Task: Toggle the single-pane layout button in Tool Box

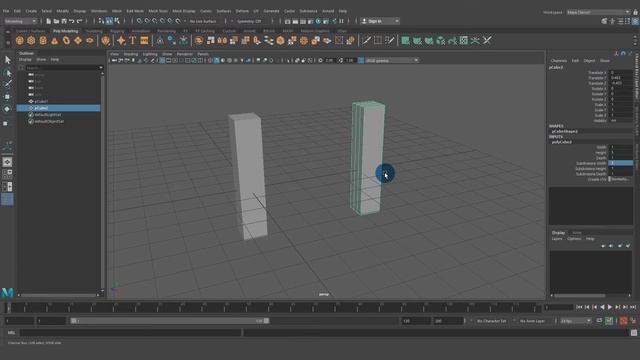Action: tap(7, 162)
